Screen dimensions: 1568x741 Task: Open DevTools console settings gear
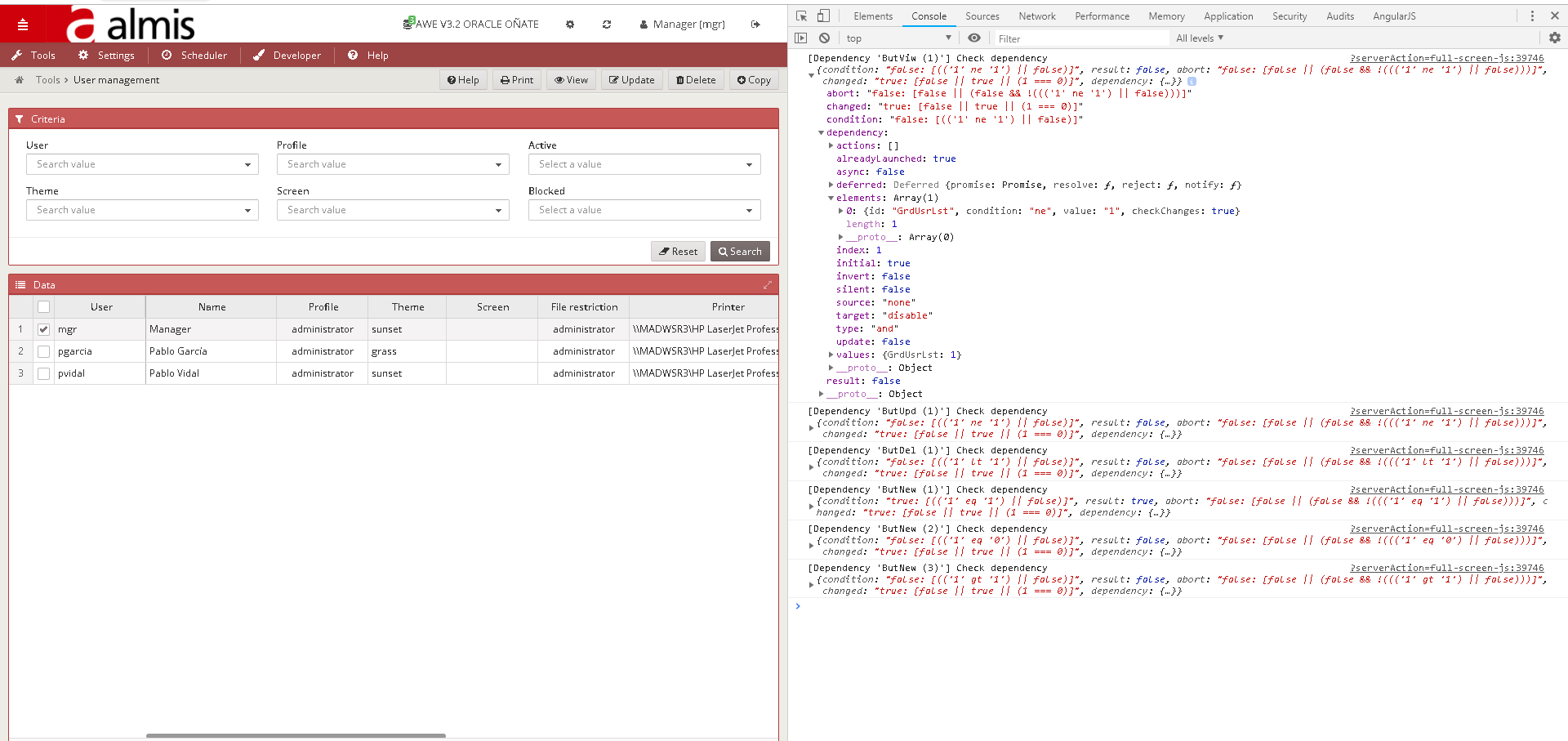pyautogui.click(x=1554, y=38)
